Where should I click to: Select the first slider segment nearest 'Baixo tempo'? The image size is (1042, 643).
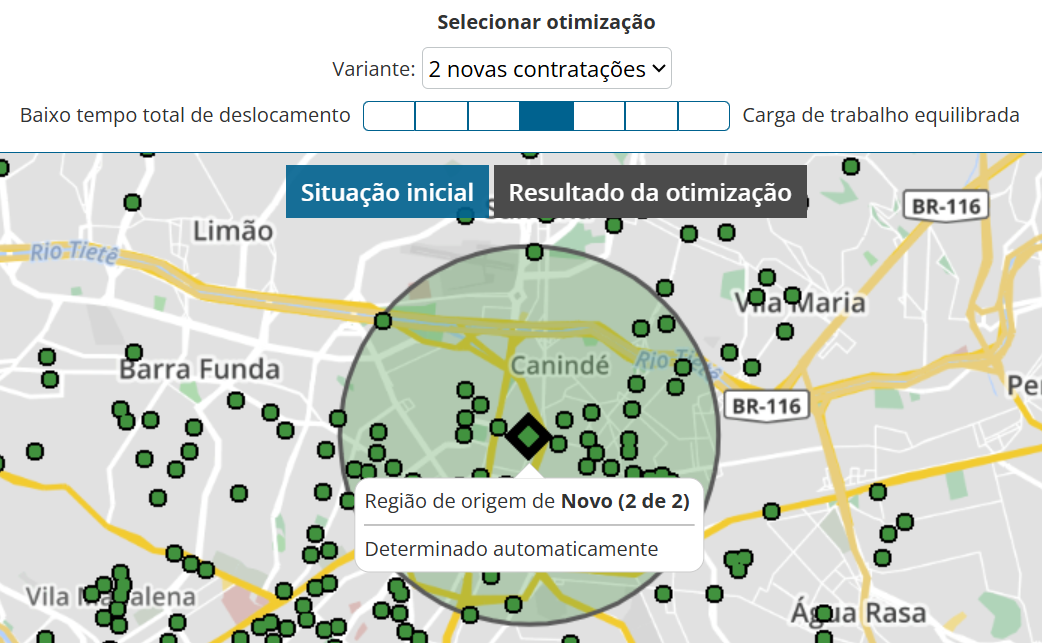(389, 116)
